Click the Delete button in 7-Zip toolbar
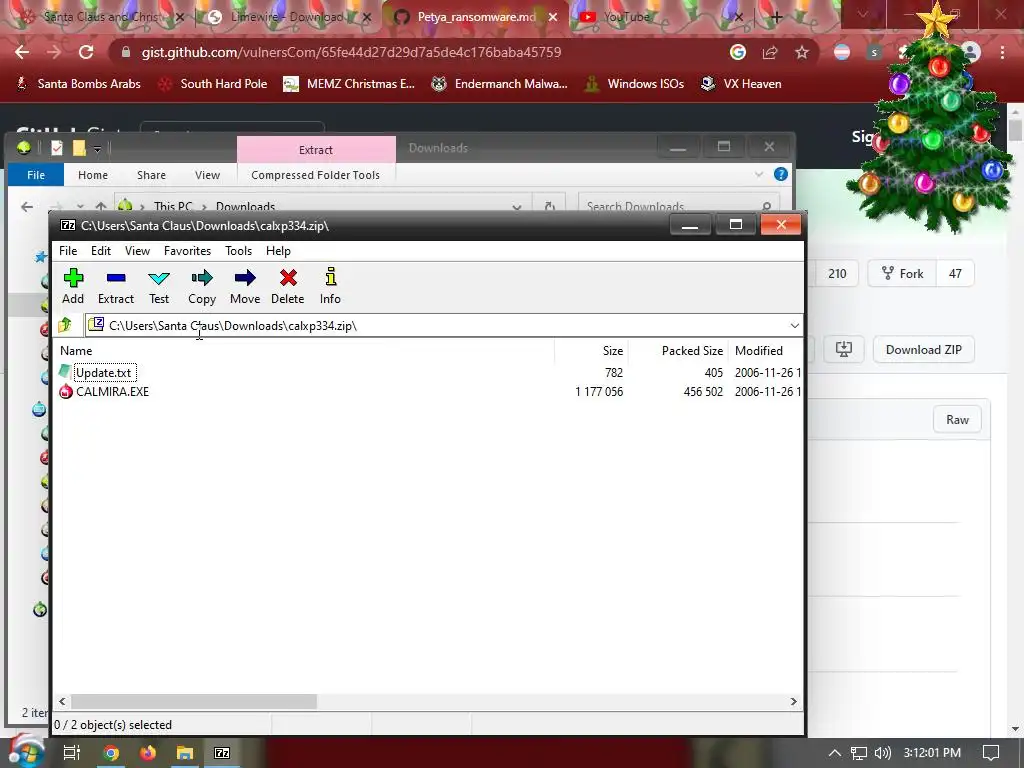1024x768 pixels. pos(288,286)
